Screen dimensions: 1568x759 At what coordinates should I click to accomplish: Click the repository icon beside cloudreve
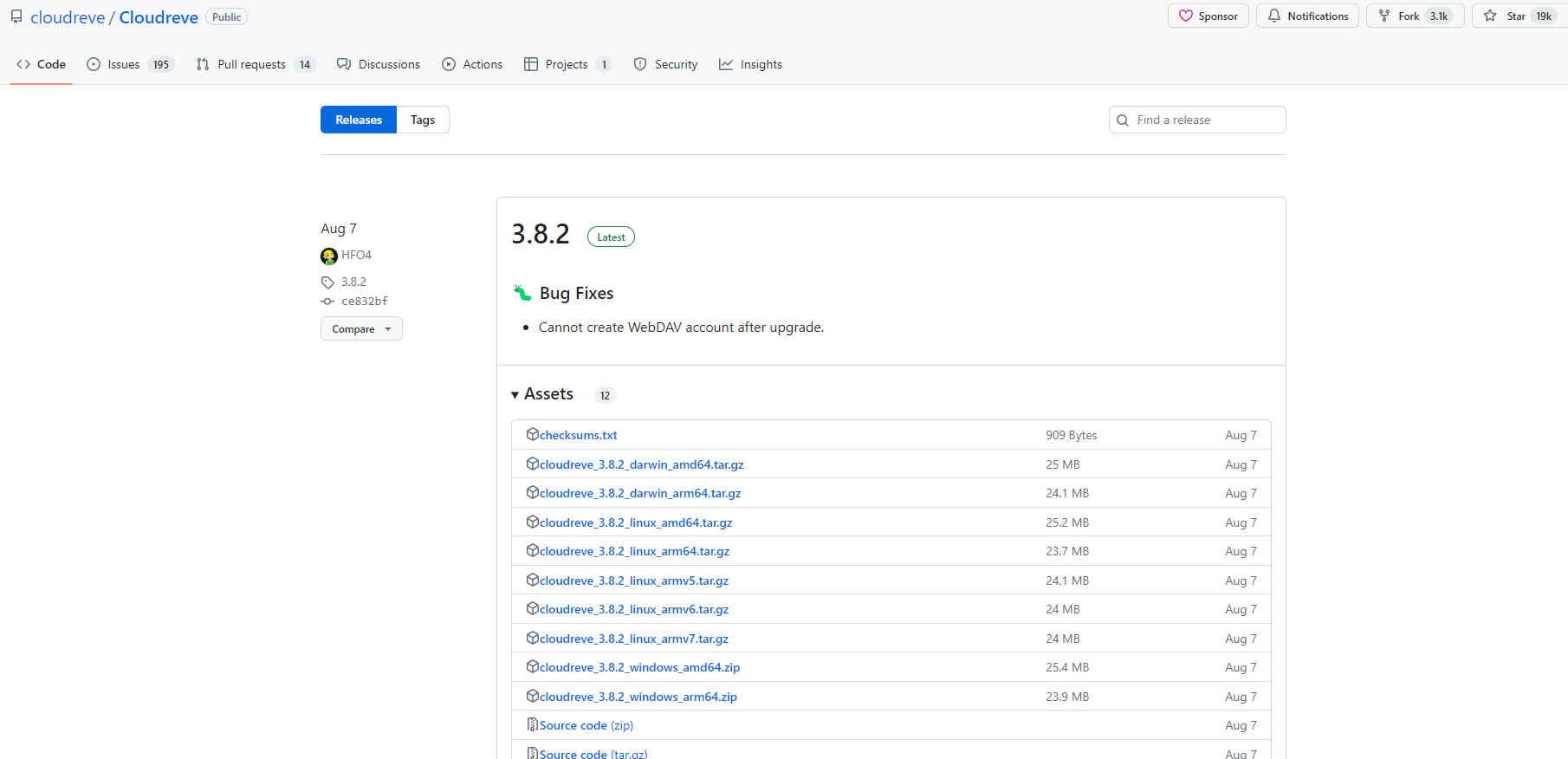pyautogui.click(x=16, y=16)
